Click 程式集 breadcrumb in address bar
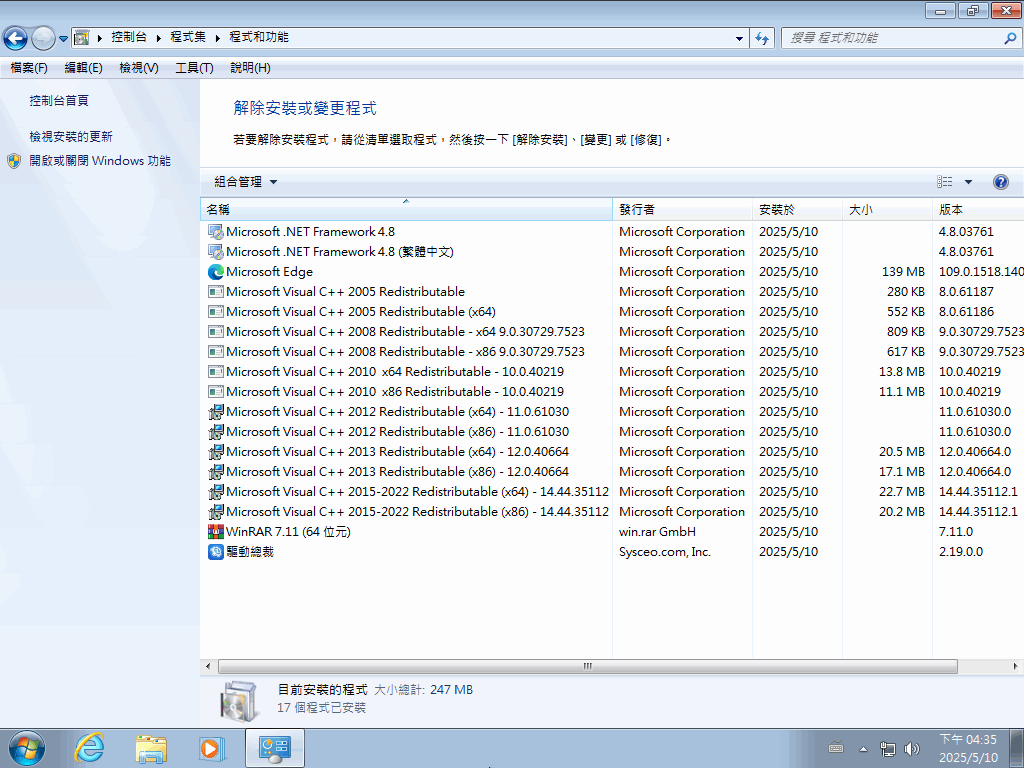 pos(187,37)
